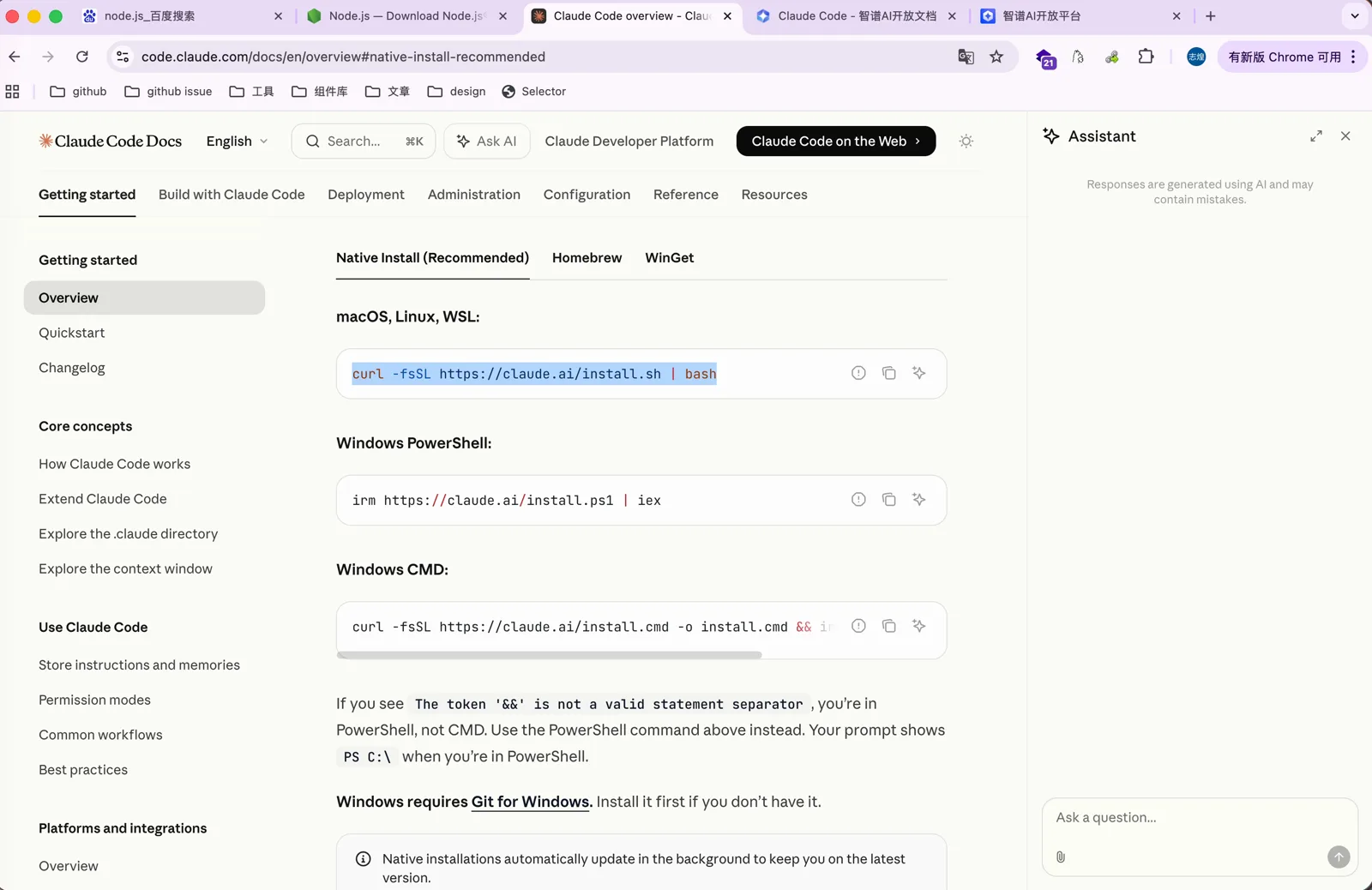Click the Ask a question input box
The image size is (1372, 890).
pos(1200,818)
